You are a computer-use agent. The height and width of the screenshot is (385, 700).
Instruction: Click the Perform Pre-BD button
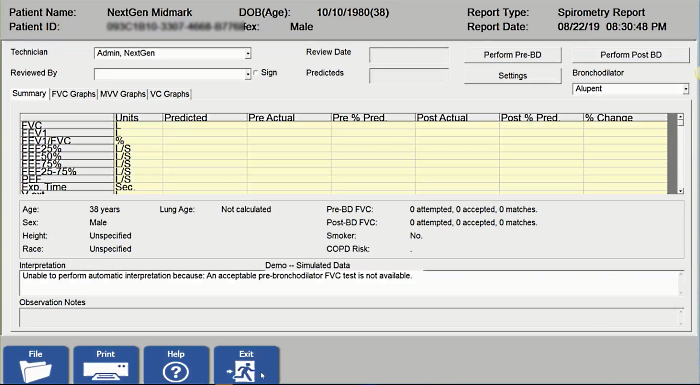[x=512, y=55]
